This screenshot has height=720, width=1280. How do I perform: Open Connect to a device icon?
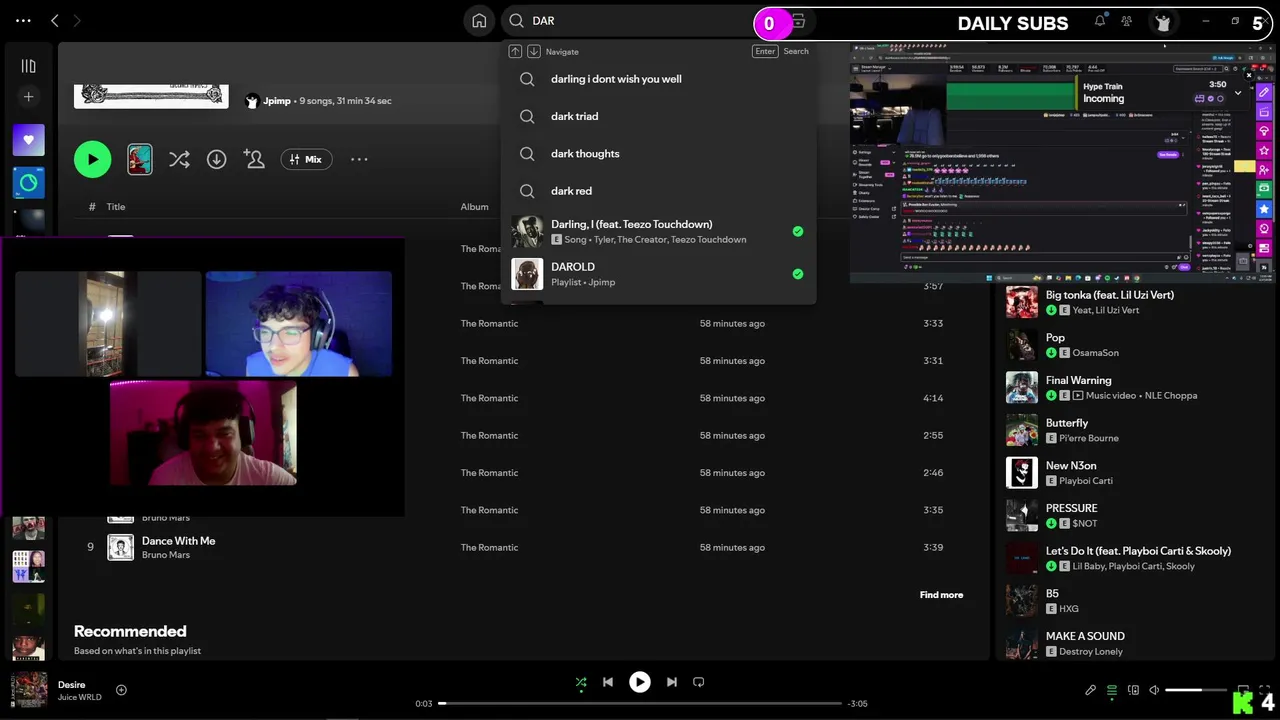[1133, 690]
